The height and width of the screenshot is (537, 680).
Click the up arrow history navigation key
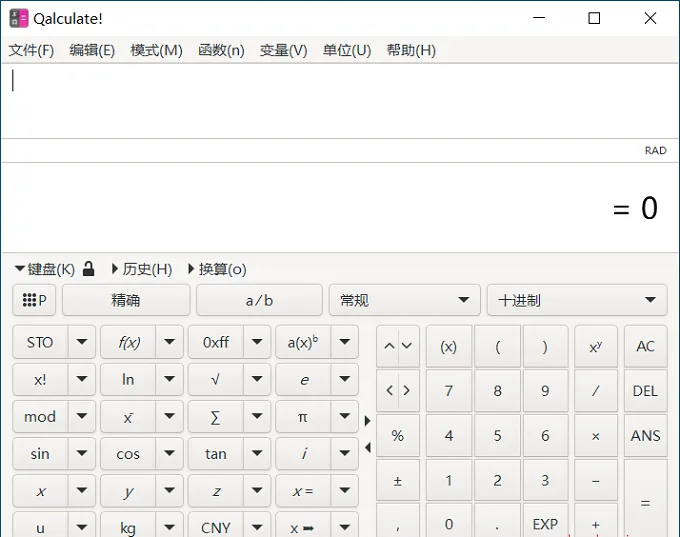coord(389,346)
